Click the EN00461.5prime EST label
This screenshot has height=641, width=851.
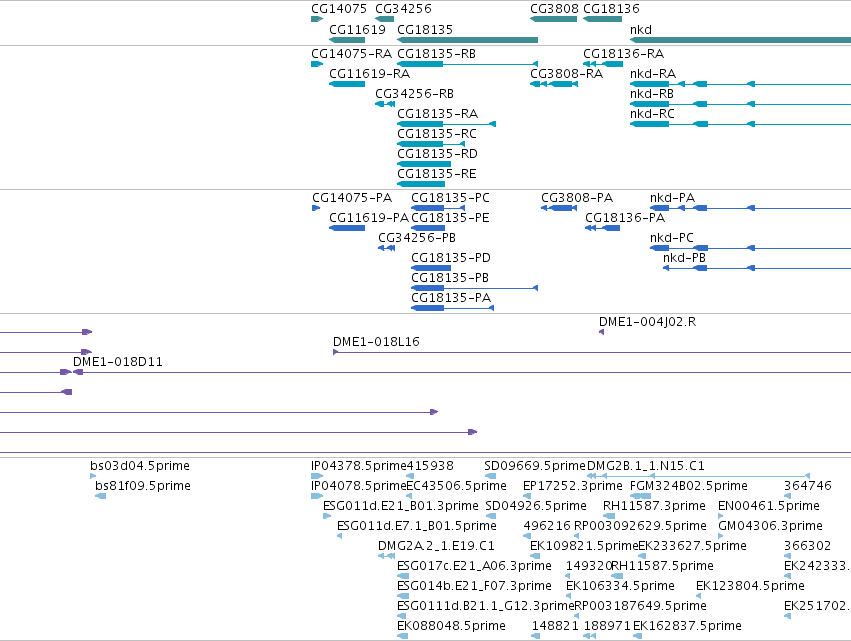click(769, 506)
